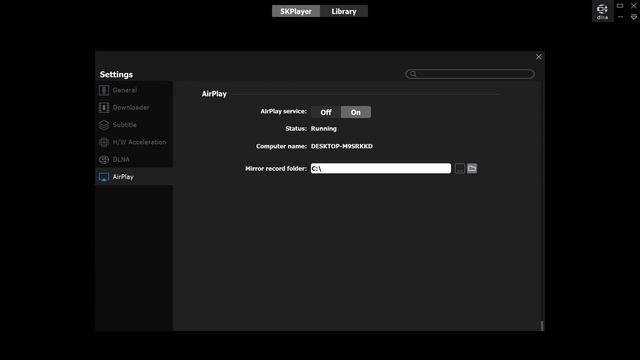
Task: Browse for folder with the '...' button
Action: (x=460, y=169)
